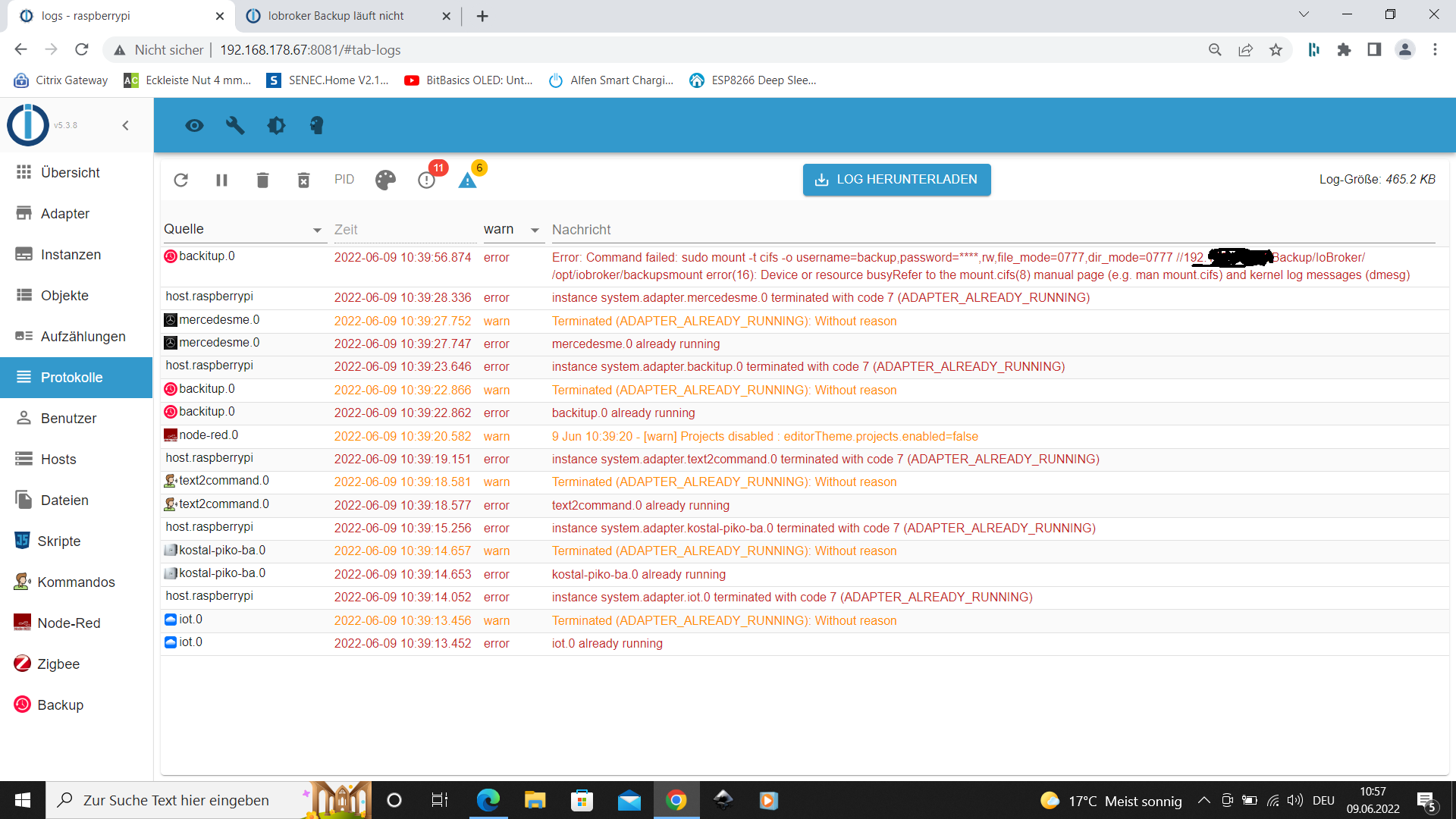This screenshot has height=819, width=1456.
Task: Click warning triangle icon showing 6
Action: [468, 180]
